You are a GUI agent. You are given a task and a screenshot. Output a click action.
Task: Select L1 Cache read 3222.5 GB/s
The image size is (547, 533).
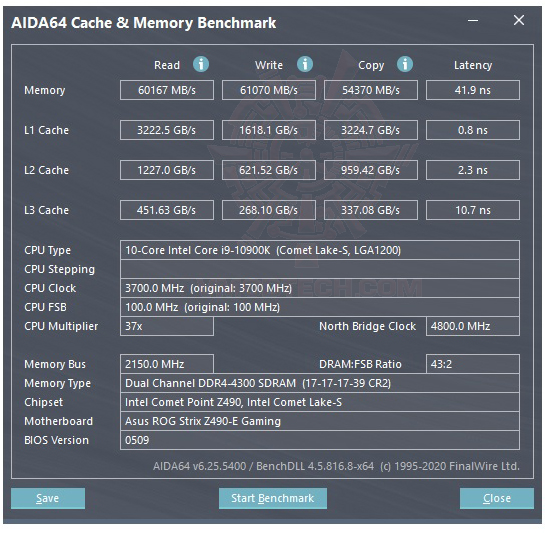click(167, 130)
